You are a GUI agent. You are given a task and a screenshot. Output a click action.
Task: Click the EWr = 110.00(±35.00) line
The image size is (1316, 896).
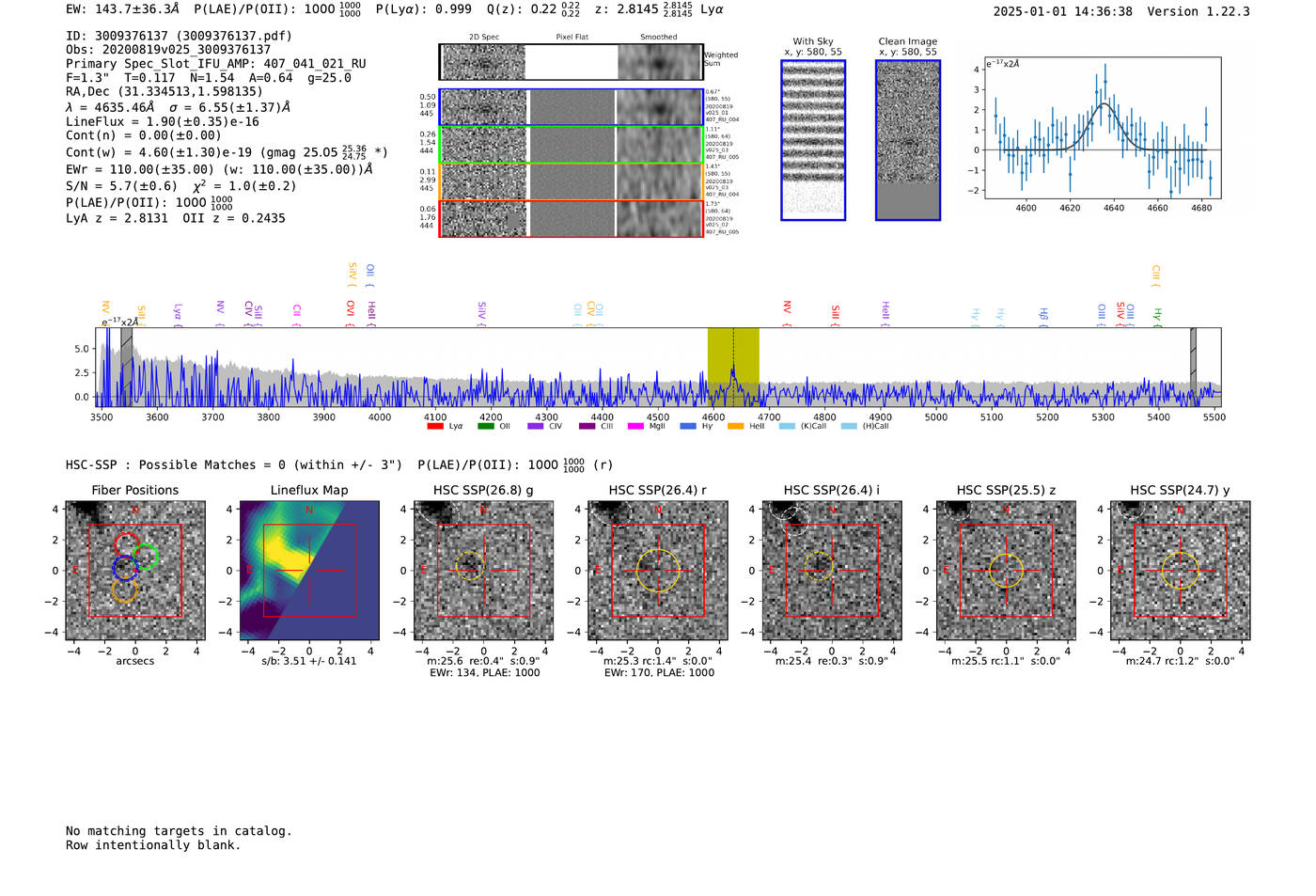(219, 169)
